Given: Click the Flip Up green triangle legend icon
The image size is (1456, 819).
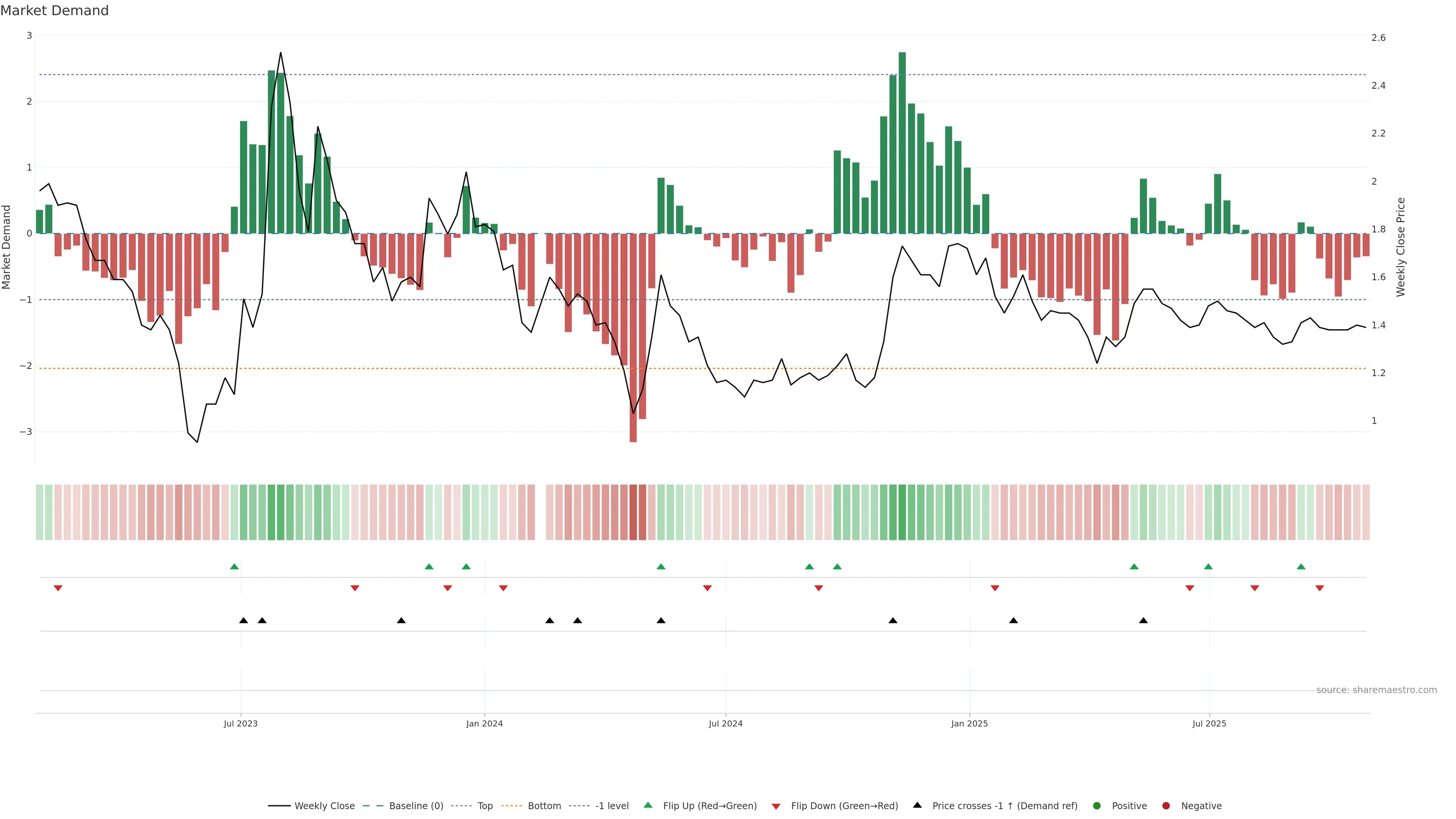Looking at the screenshot, I should (648, 805).
